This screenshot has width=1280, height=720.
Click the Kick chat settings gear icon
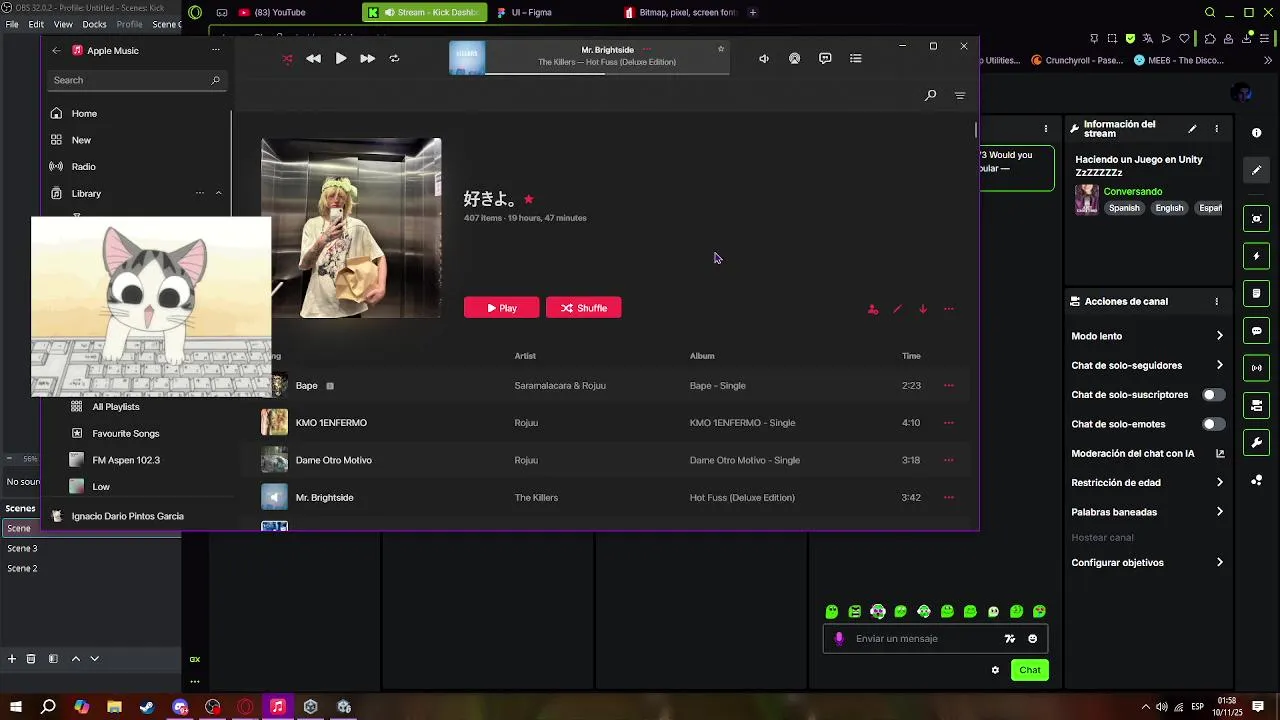click(995, 670)
